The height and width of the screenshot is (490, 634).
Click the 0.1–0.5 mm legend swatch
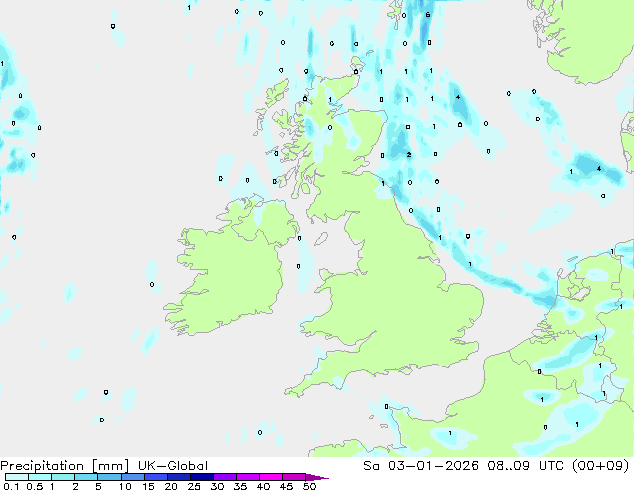[17, 477]
